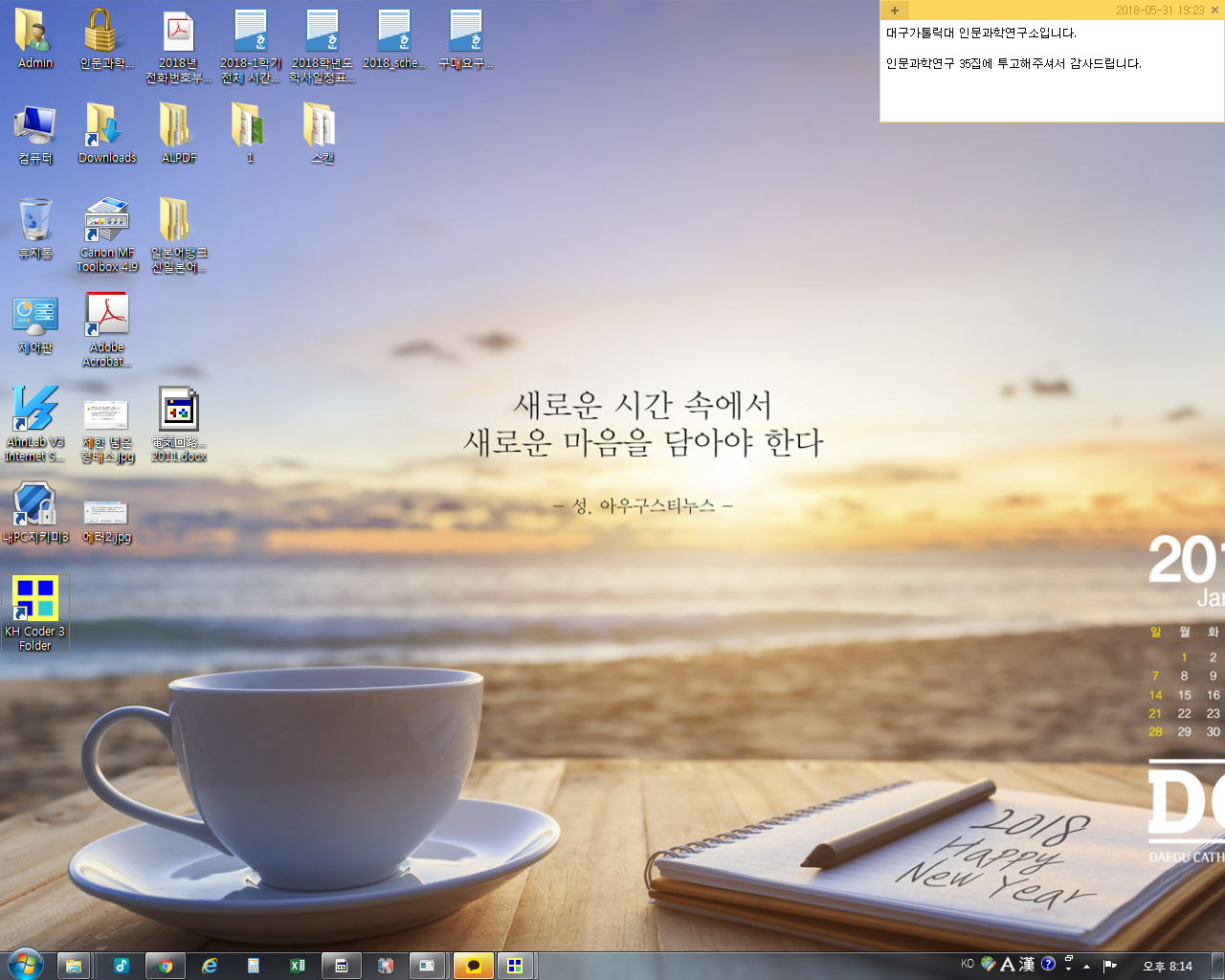The image size is (1225, 980).
Task: Launch Canon MF Toolbox 4.9 shortcut
Action: [106, 235]
